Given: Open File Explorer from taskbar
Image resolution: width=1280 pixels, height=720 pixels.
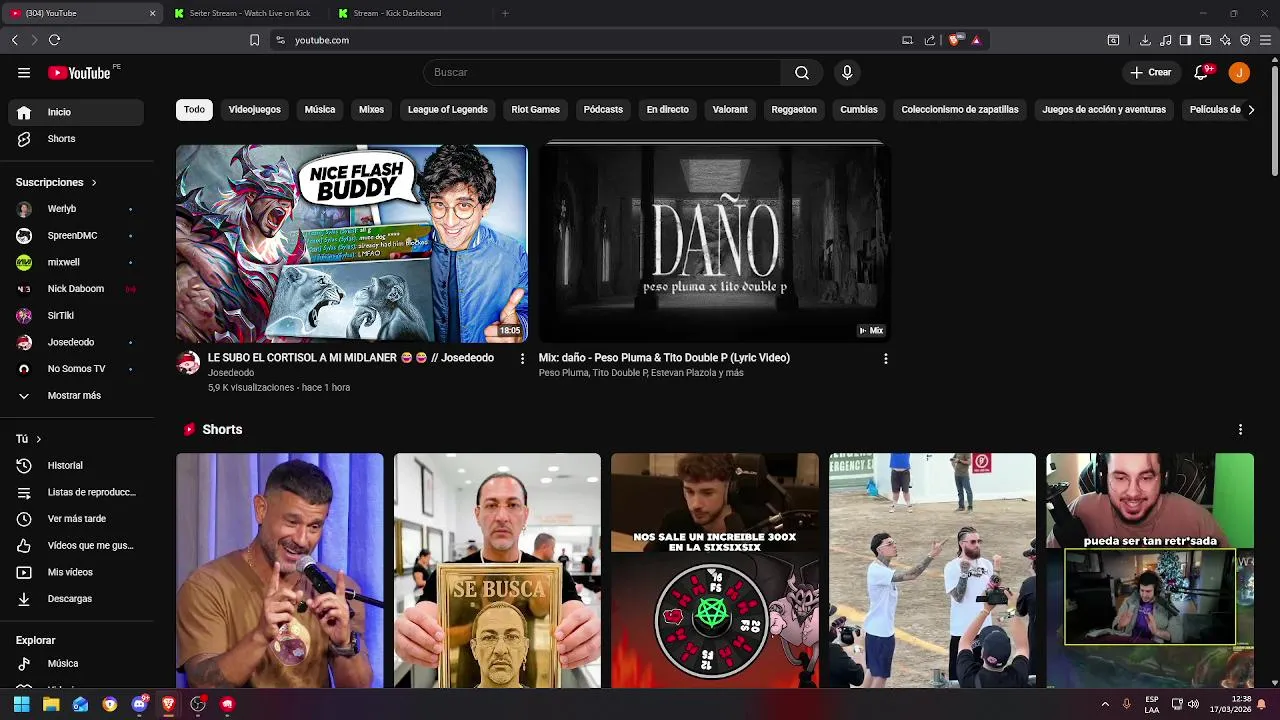Looking at the screenshot, I should pyautogui.click(x=51, y=704).
